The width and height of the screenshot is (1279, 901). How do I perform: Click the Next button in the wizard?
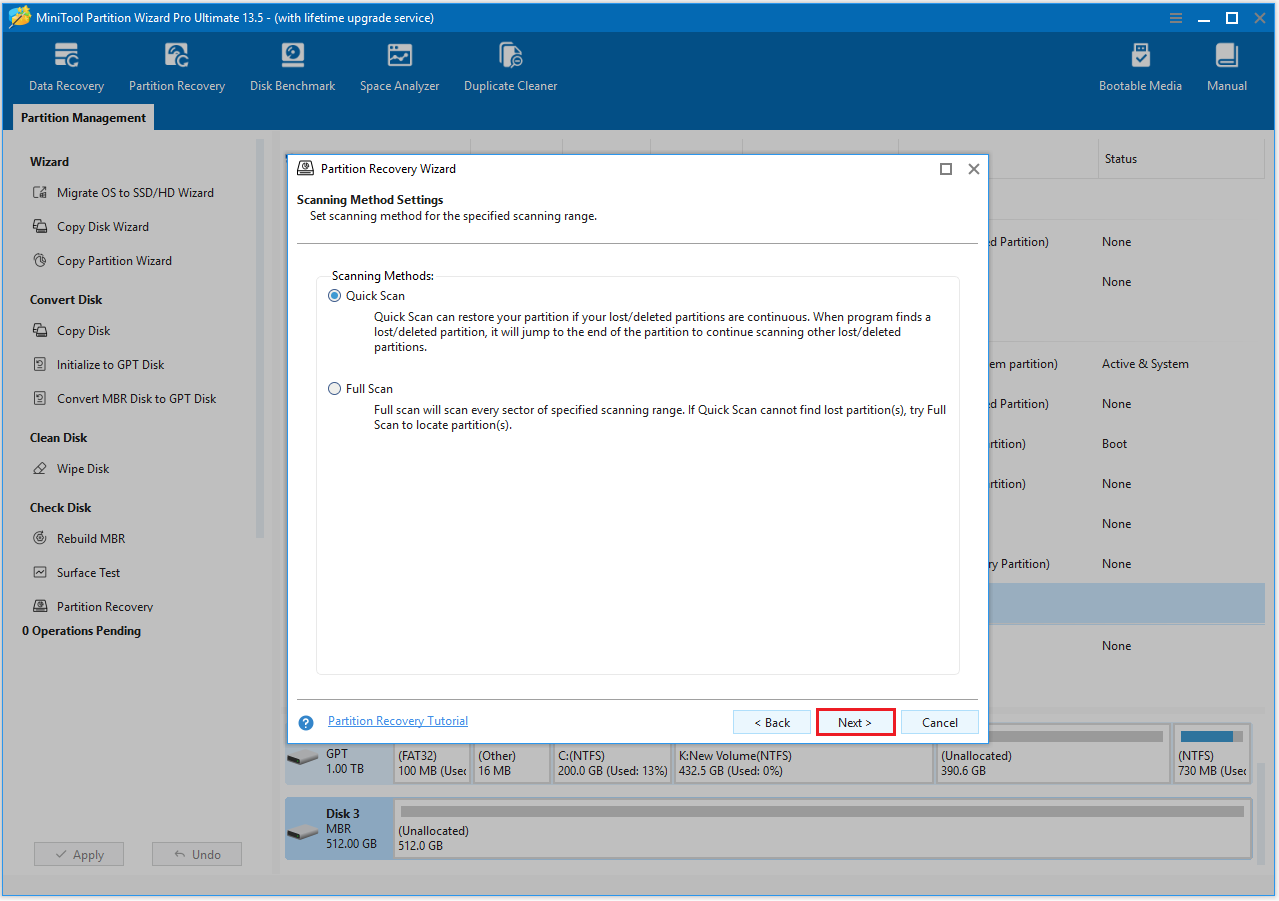click(x=855, y=721)
